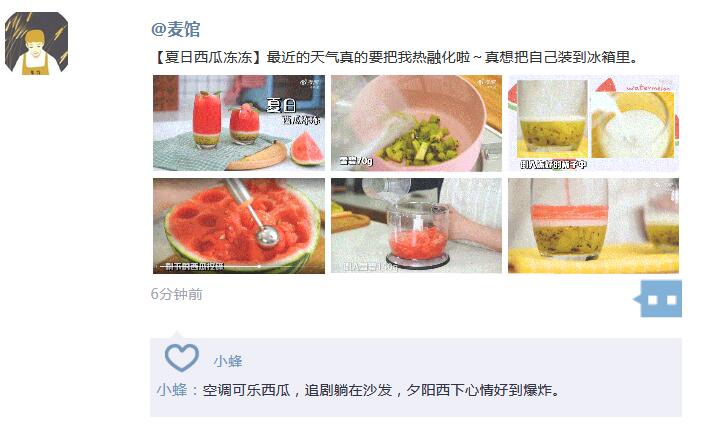Viewport: 701px width, 427px height.
Task: Open the watermelon jelly glasses cover photo
Action: (x=239, y=123)
